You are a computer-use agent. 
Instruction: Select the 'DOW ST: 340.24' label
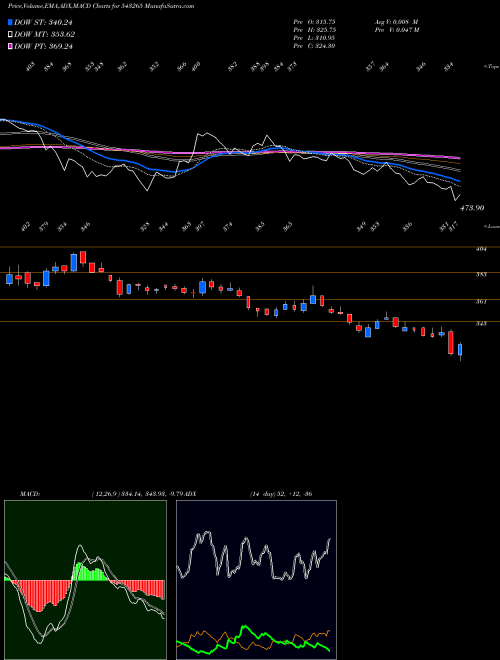tap(43, 23)
